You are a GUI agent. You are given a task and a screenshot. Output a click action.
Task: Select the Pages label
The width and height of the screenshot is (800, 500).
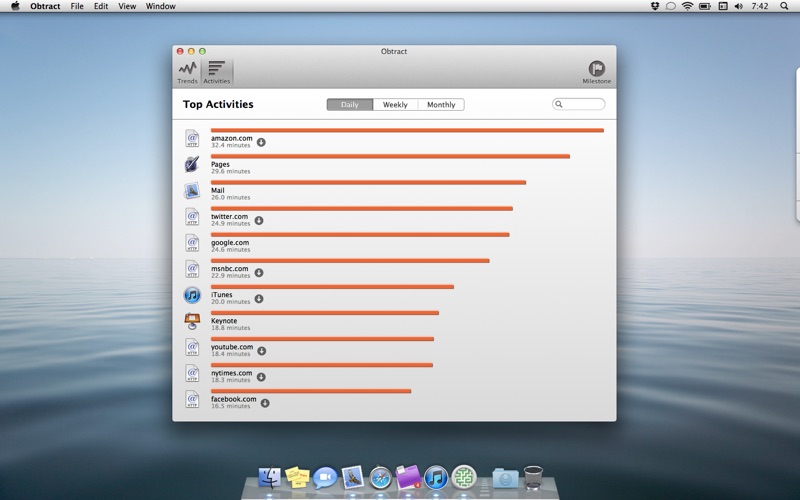coord(220,164)
